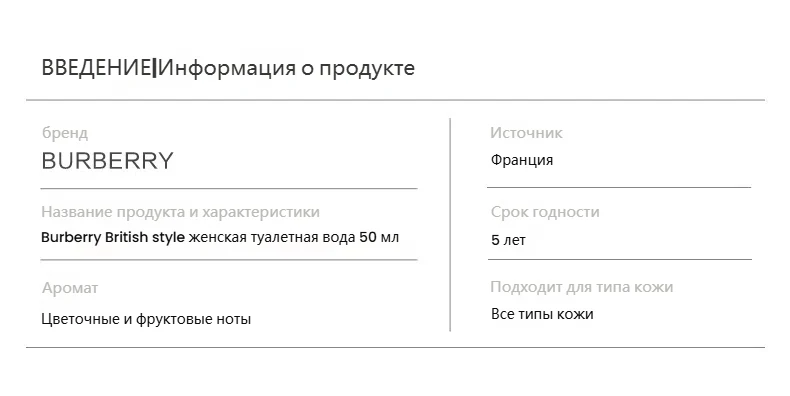Click the 'Аромат' label

(x=70, y=288)
